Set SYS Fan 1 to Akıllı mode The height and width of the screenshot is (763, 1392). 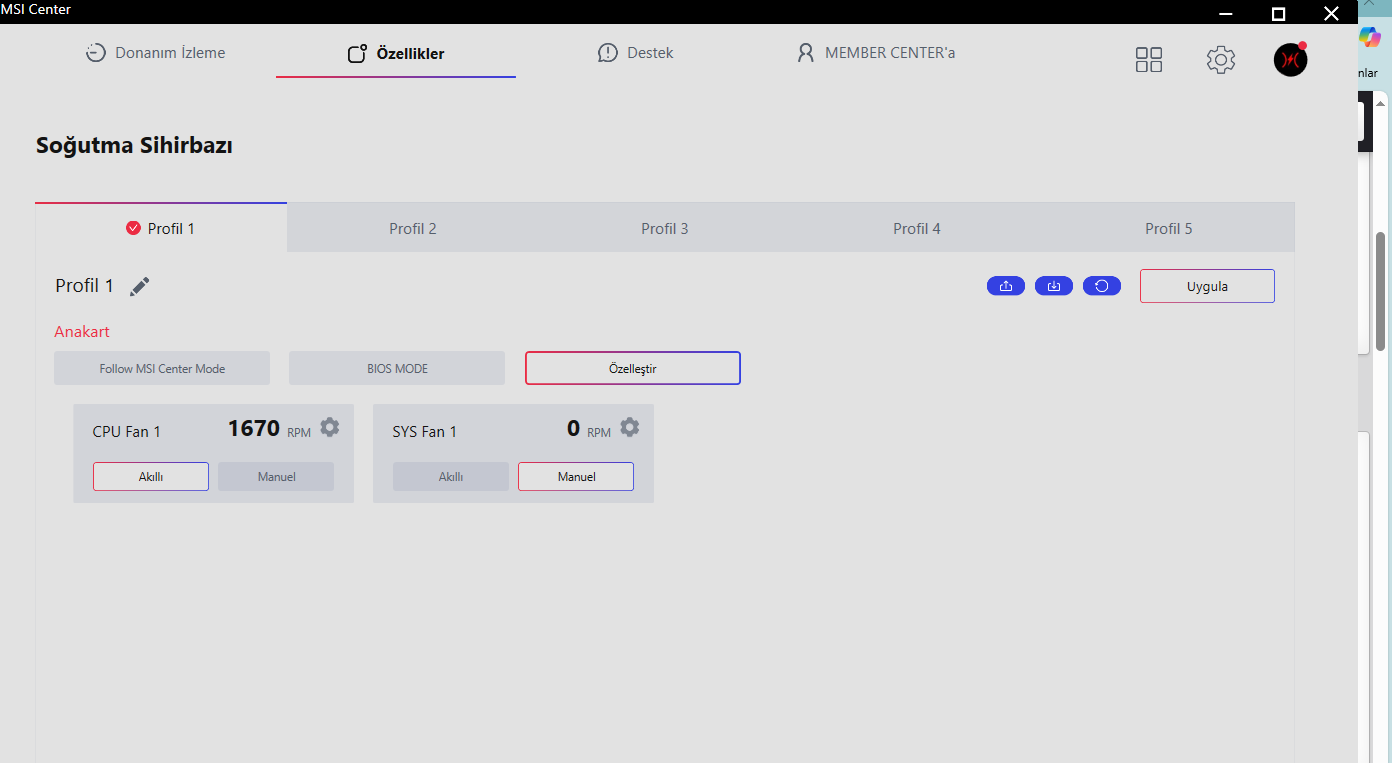tap(451, 477)
